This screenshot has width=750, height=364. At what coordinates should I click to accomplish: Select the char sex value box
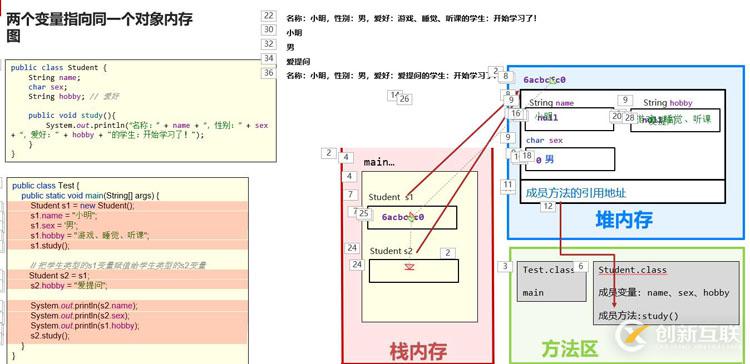click(x=570, y=159)
